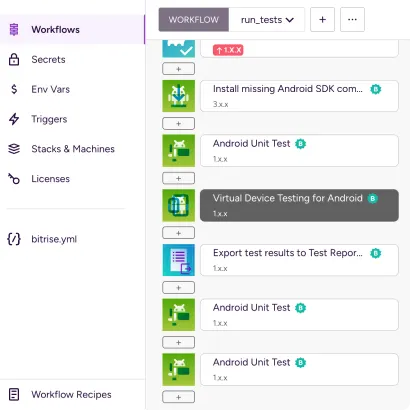Add step below Virtual Device Testing step
The width and height of the screenshot is (410, 410).
pos(178,233)
